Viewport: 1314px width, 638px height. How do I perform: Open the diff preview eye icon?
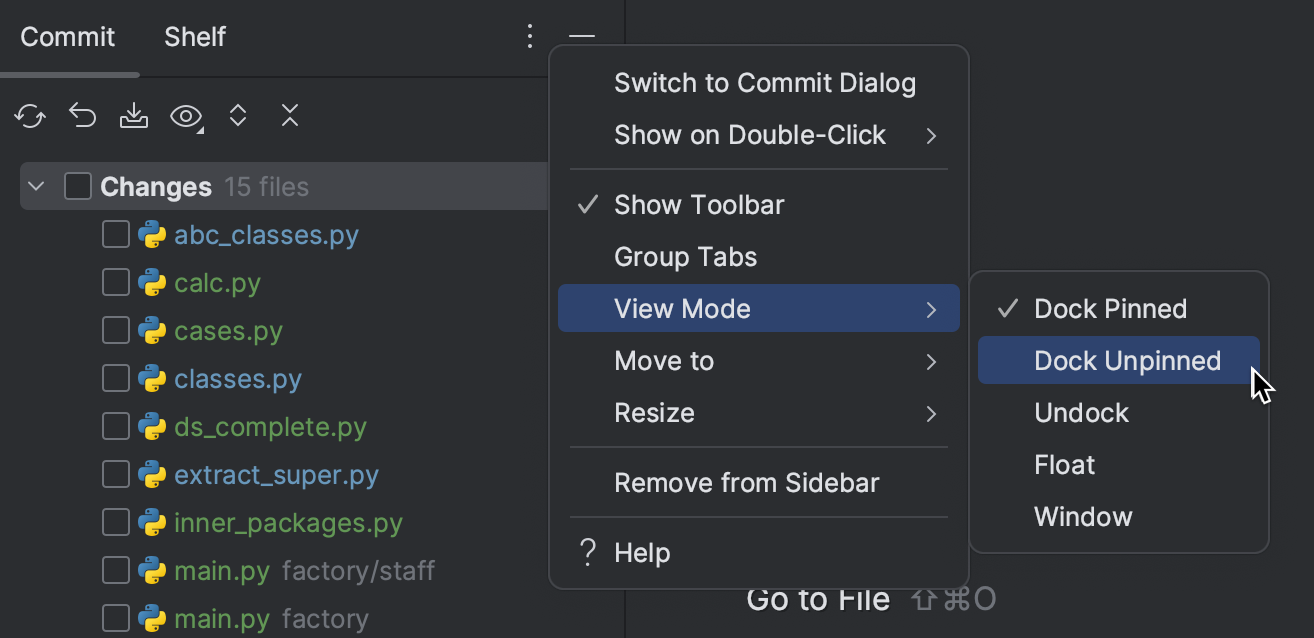pyautogui.click(x=186, y=115)
